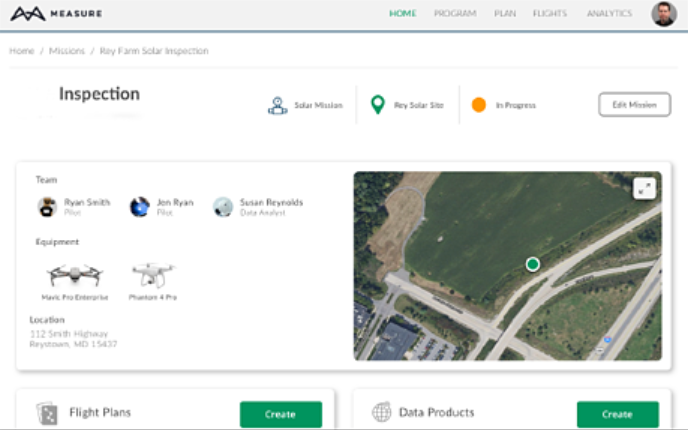Click the green Rey Solar Site pin
This screenshot has width=688, height=430.
tap(377, 105)
